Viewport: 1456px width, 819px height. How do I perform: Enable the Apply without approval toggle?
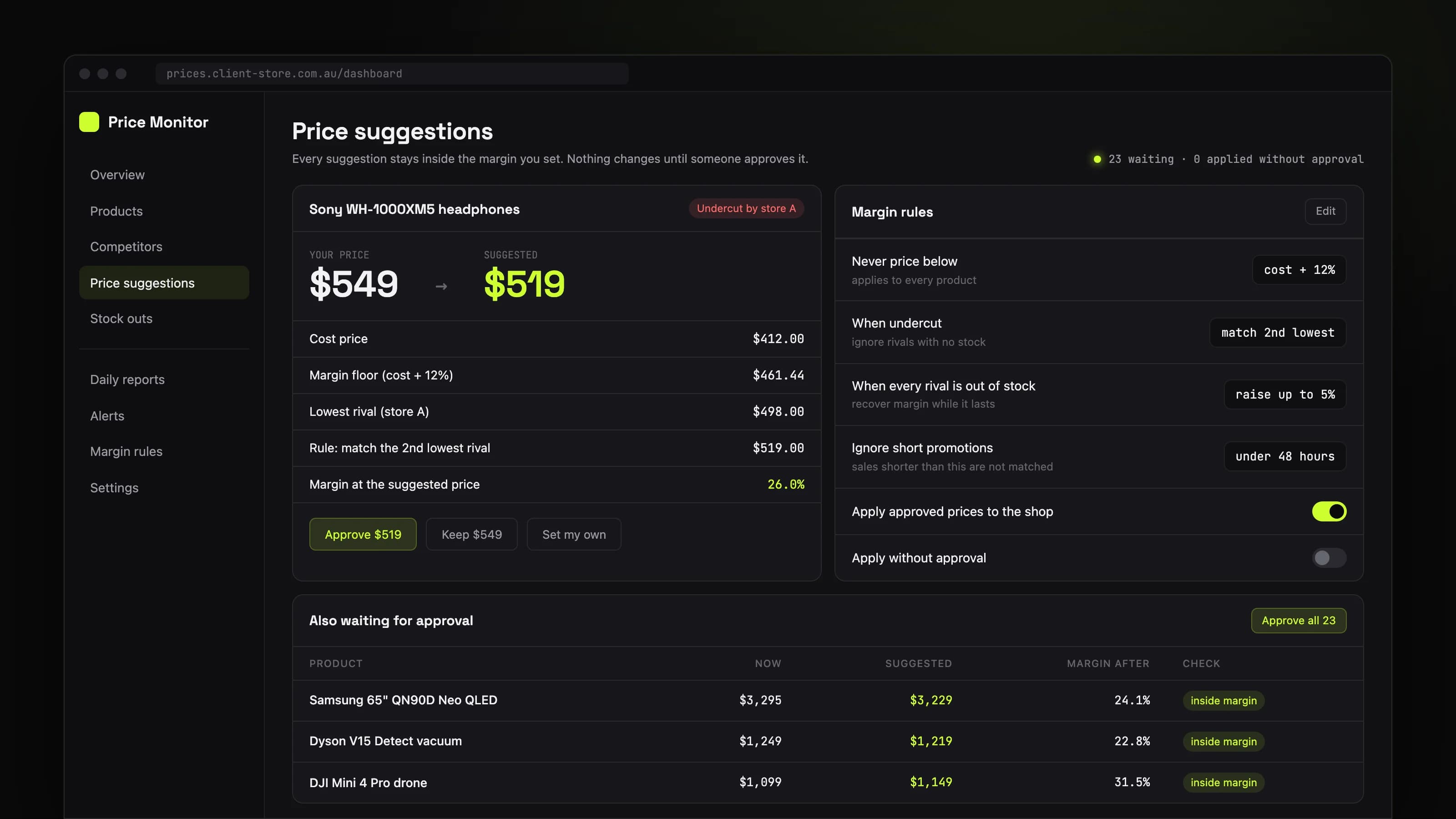coord(1329,558)
